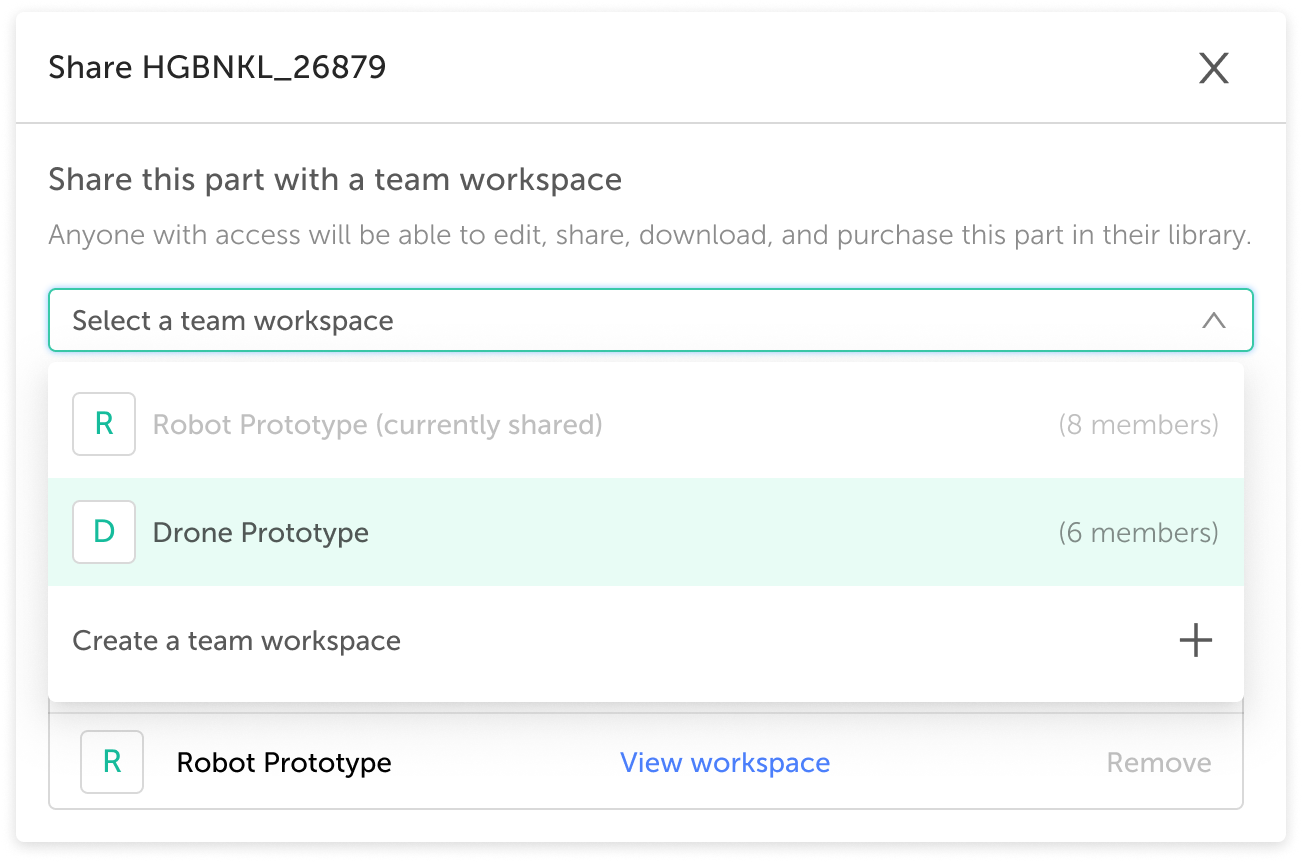Remove Robot Prototype workspace sharing
Screen dimensions: 1302x862
pyautogui.click(x=1158, y=763)
